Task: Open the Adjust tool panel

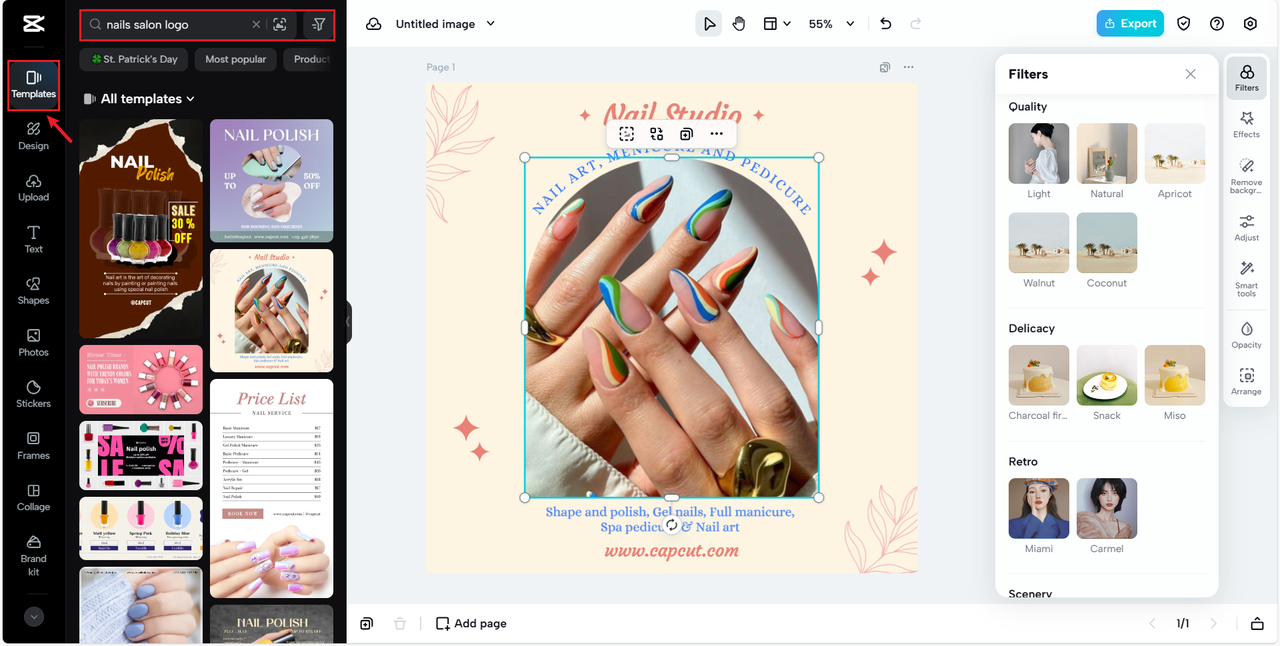Action: (1247, 228)
